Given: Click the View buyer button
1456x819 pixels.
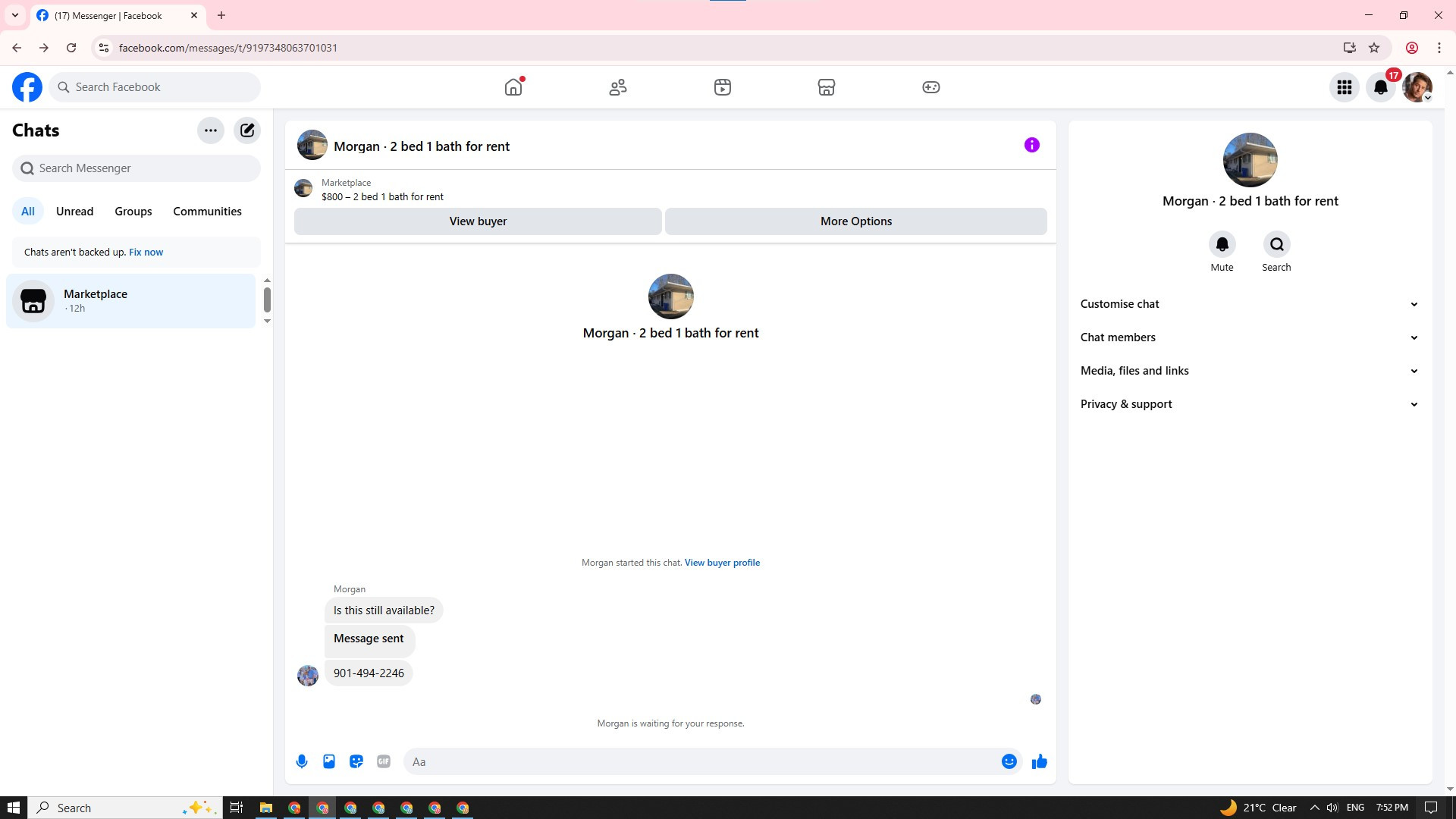Looking at the screenshot, I should pos(478,221).
